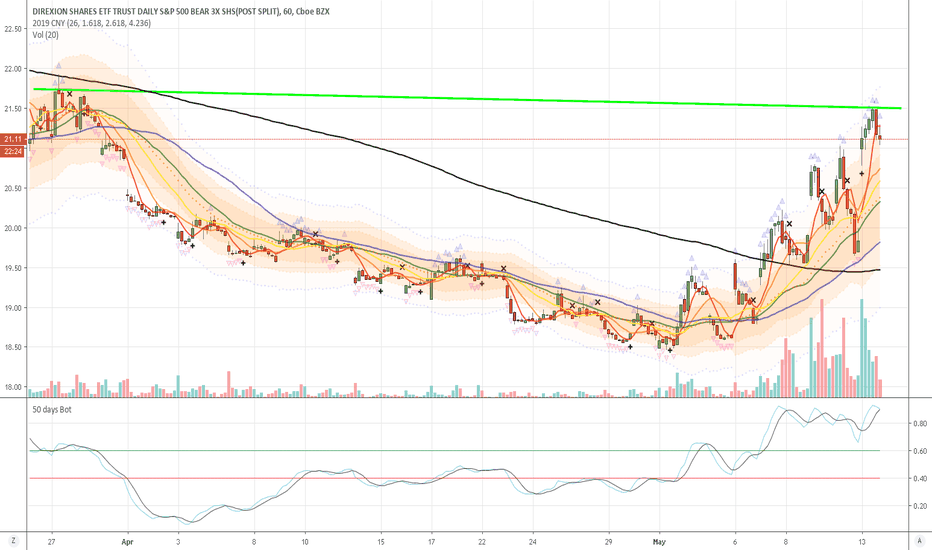Image resolution: width=932 pixels, height=550 pixels.
Task: Select the red 0.40 horizontal line in the oscillator
Action: point(455,478)
